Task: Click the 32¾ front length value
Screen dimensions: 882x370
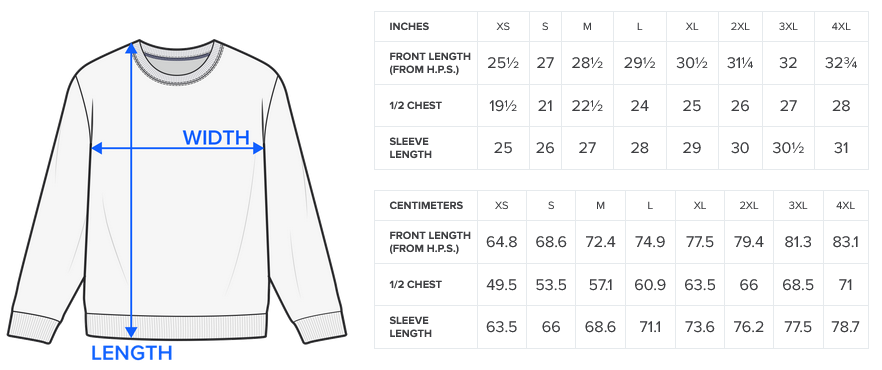Action: pos(840,63)
